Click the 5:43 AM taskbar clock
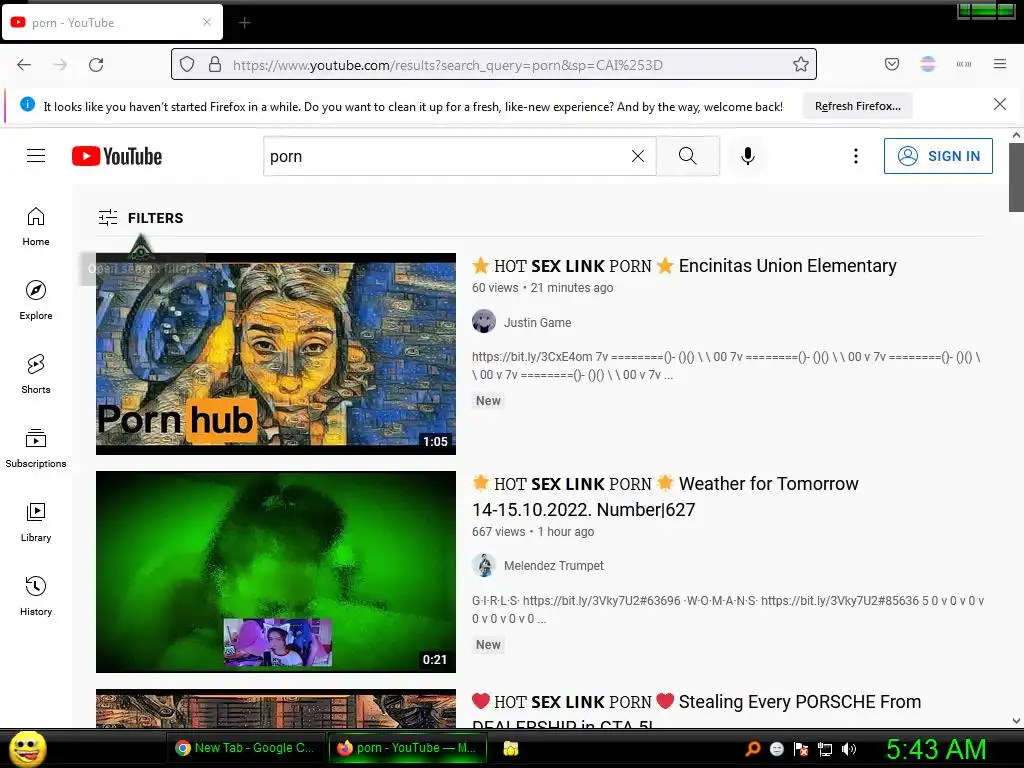The width and height of the screenshot is (1024, 768). point(935,749)
